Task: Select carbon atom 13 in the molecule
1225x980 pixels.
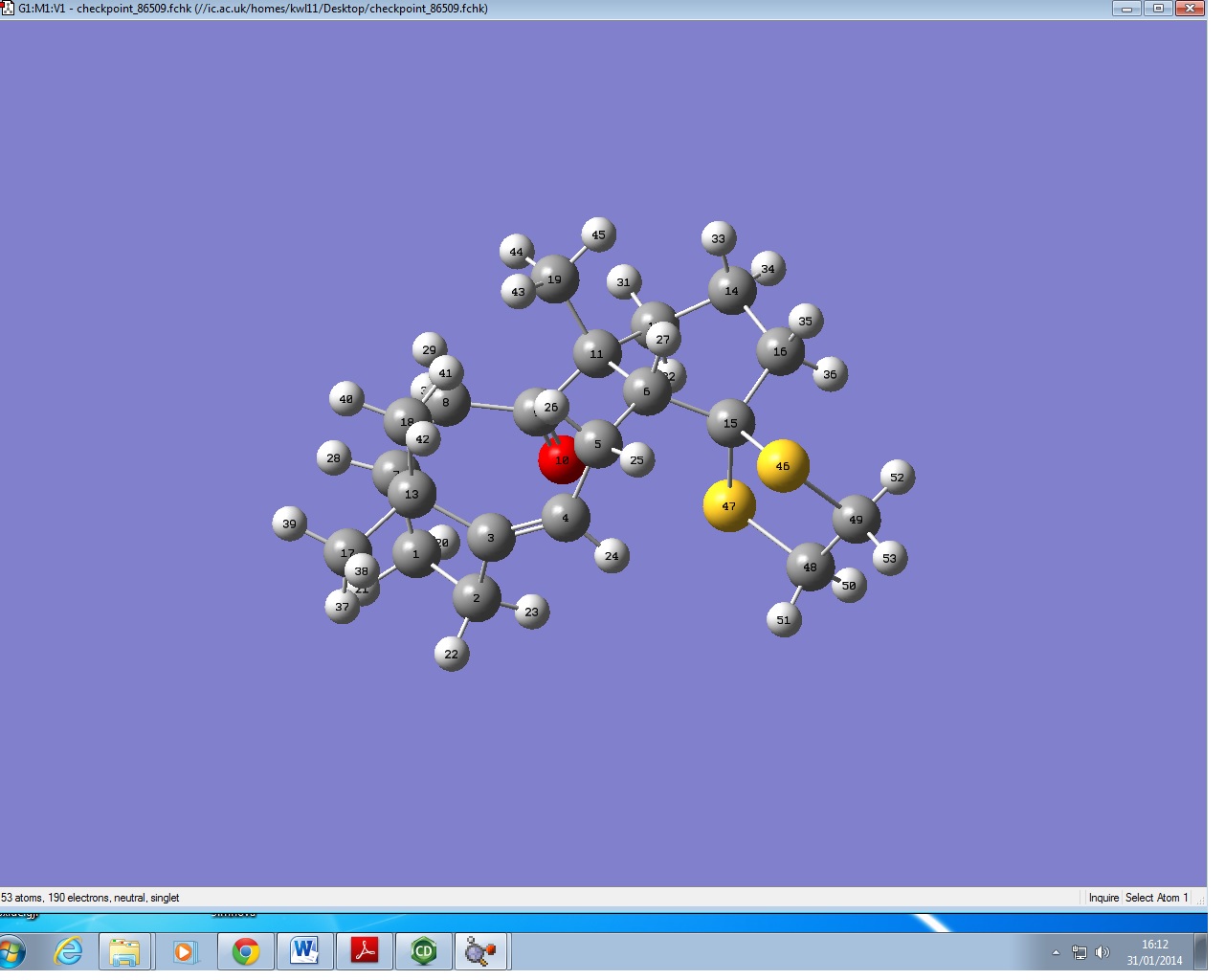Action: [x=412, y=494]
